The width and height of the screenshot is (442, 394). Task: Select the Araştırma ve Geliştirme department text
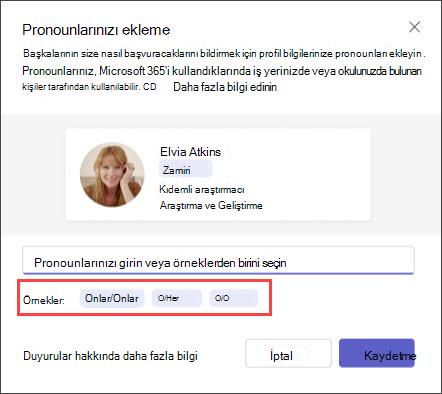211,205
